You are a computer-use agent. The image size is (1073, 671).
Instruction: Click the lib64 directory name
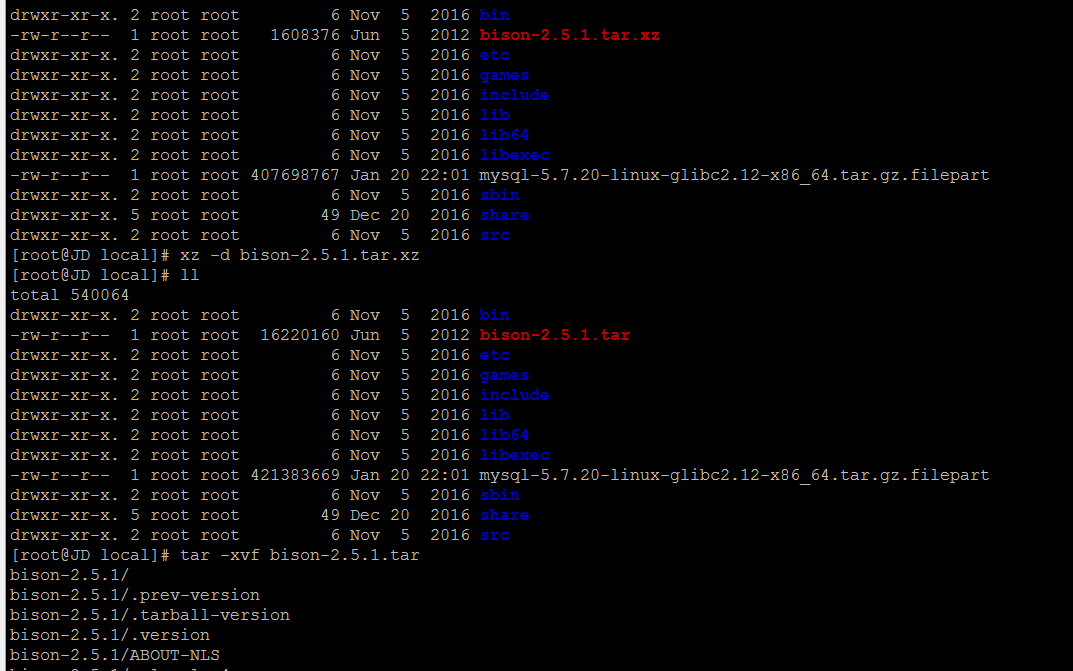pos(504,134)
